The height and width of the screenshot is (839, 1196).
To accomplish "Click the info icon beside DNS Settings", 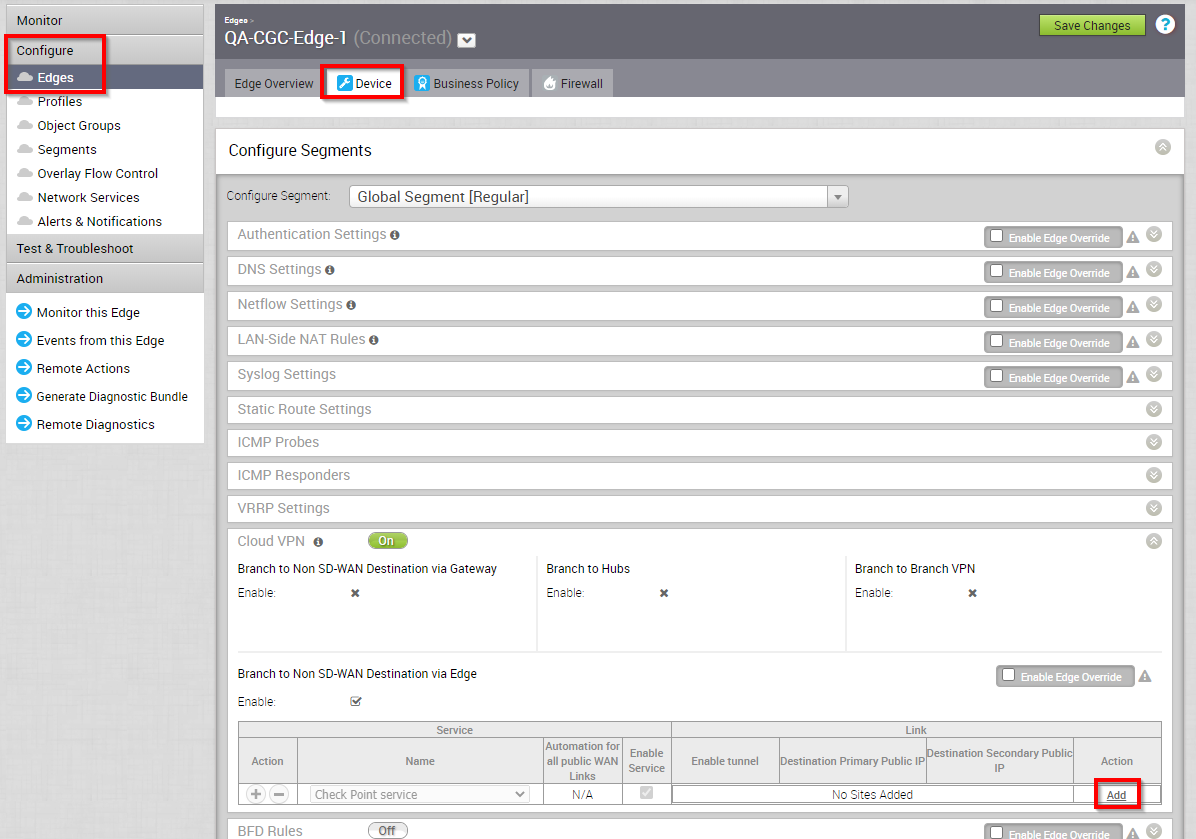I will (330, 270).
